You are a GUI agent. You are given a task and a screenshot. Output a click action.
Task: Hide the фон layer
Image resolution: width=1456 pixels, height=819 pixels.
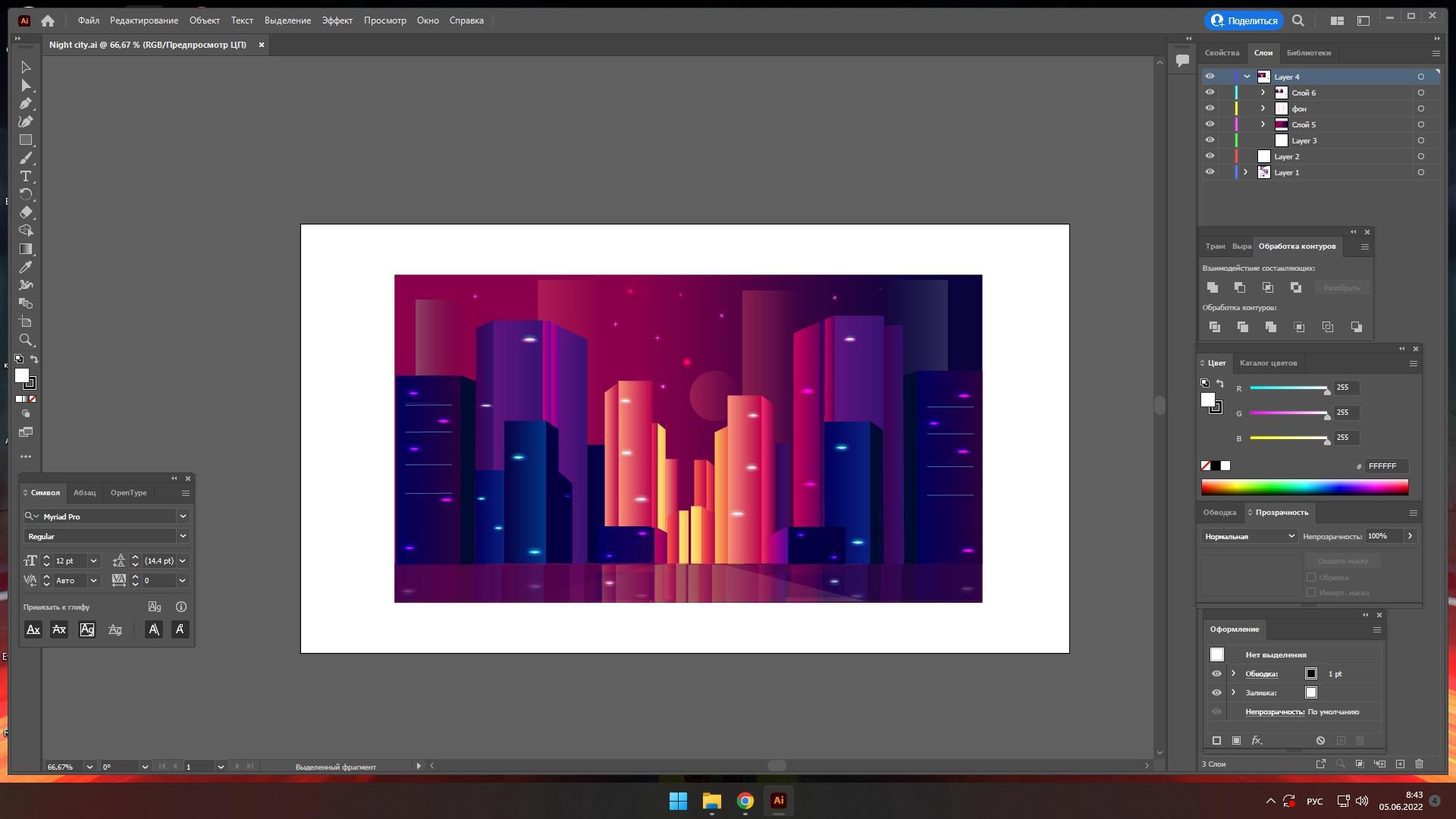(1210, 108)
